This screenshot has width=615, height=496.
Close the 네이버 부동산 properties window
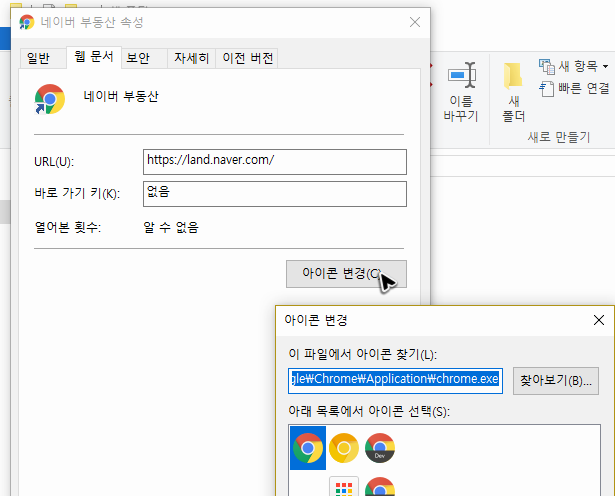(x=415, y=22)
